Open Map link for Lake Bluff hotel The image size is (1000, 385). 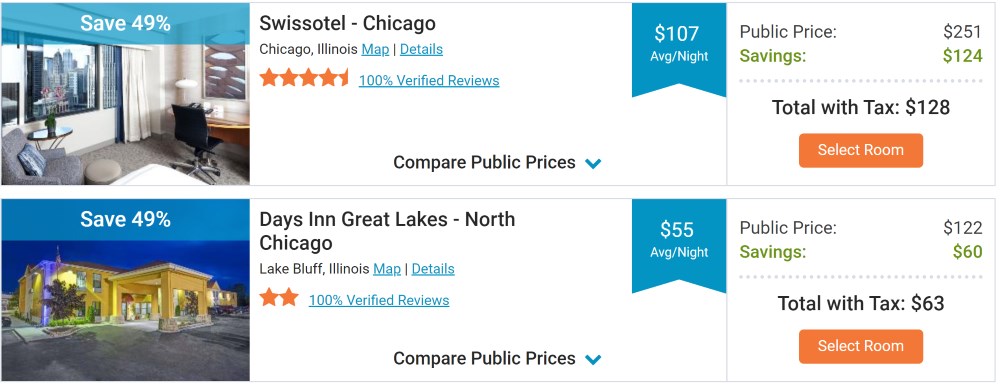(x=387, y=269)
